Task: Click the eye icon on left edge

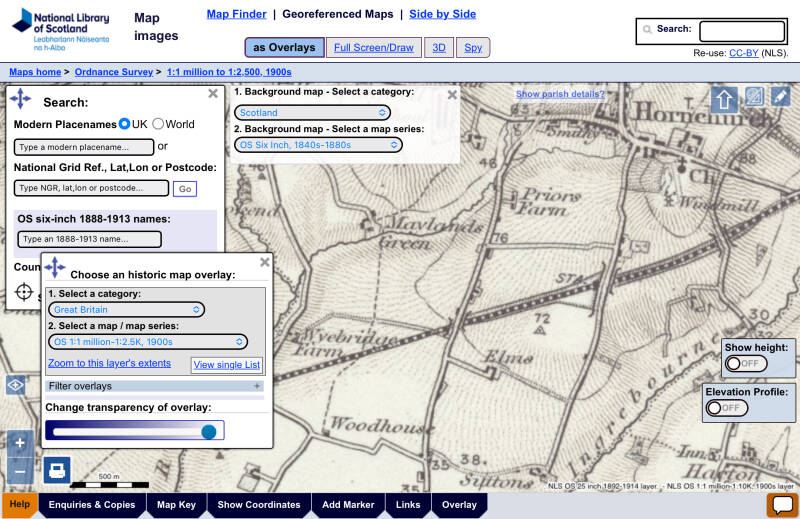Action: click(x=15, y=385)
